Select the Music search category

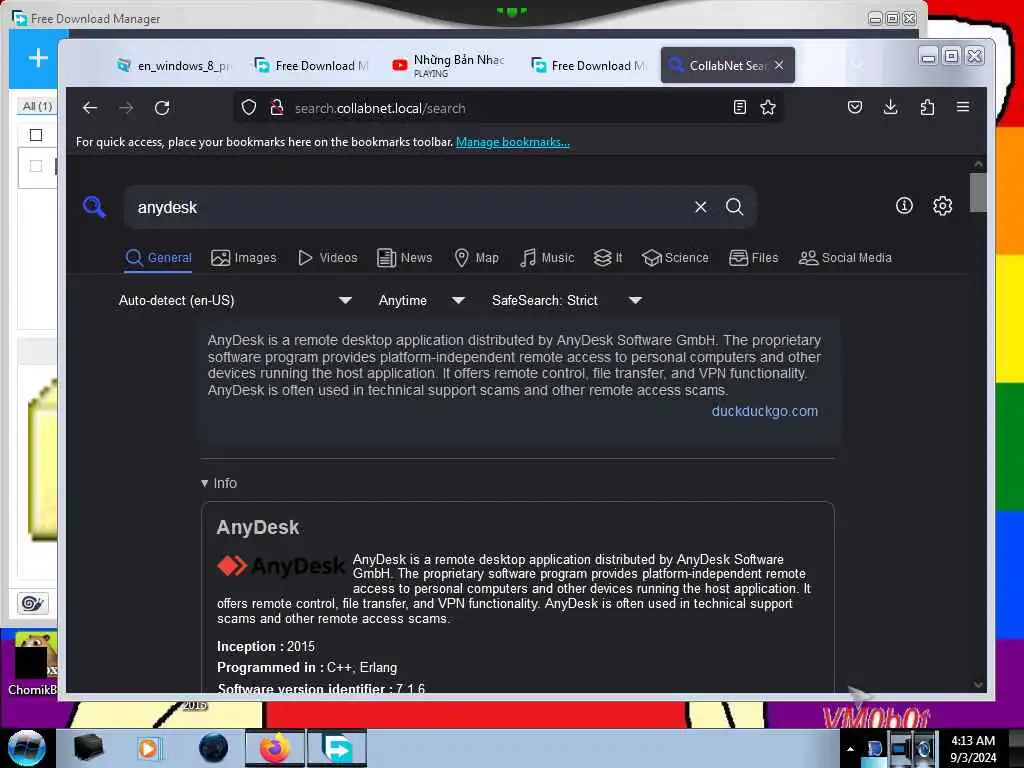(547, 258)
